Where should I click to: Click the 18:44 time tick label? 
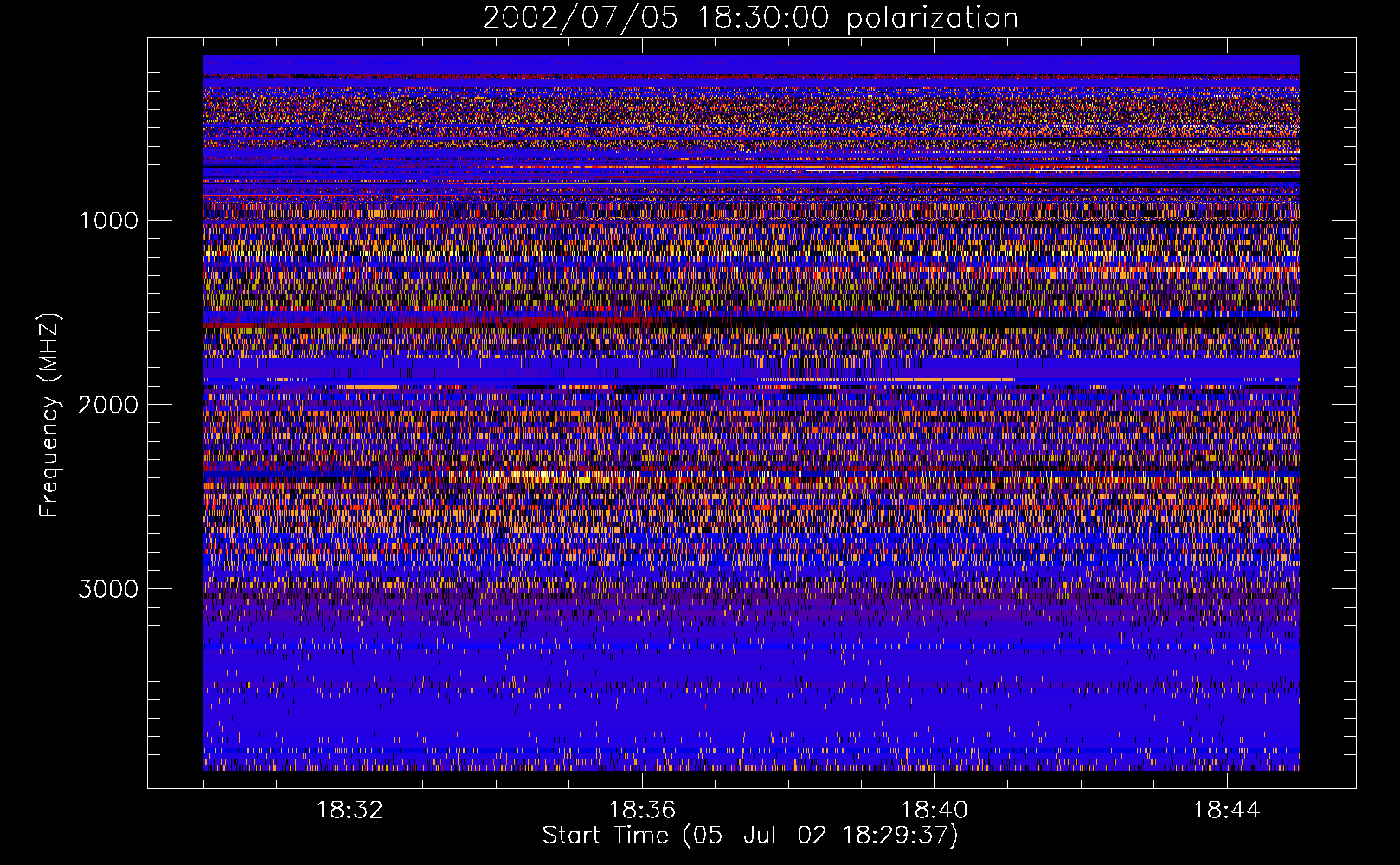coord(1227,811)
